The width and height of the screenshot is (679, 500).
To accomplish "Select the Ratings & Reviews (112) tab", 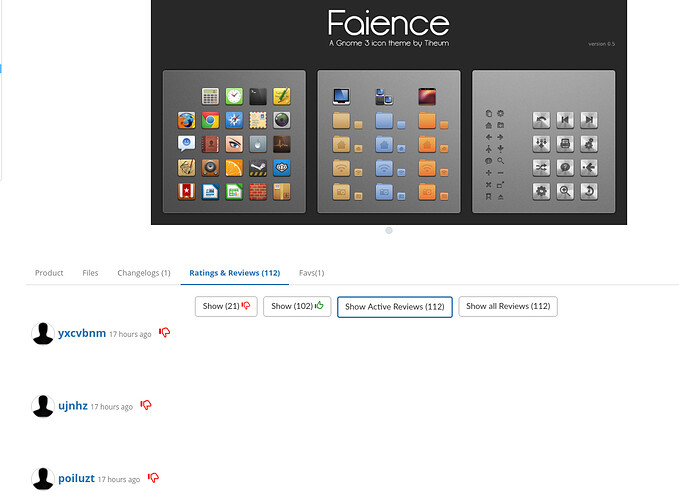I will click(x=235, y=273).
